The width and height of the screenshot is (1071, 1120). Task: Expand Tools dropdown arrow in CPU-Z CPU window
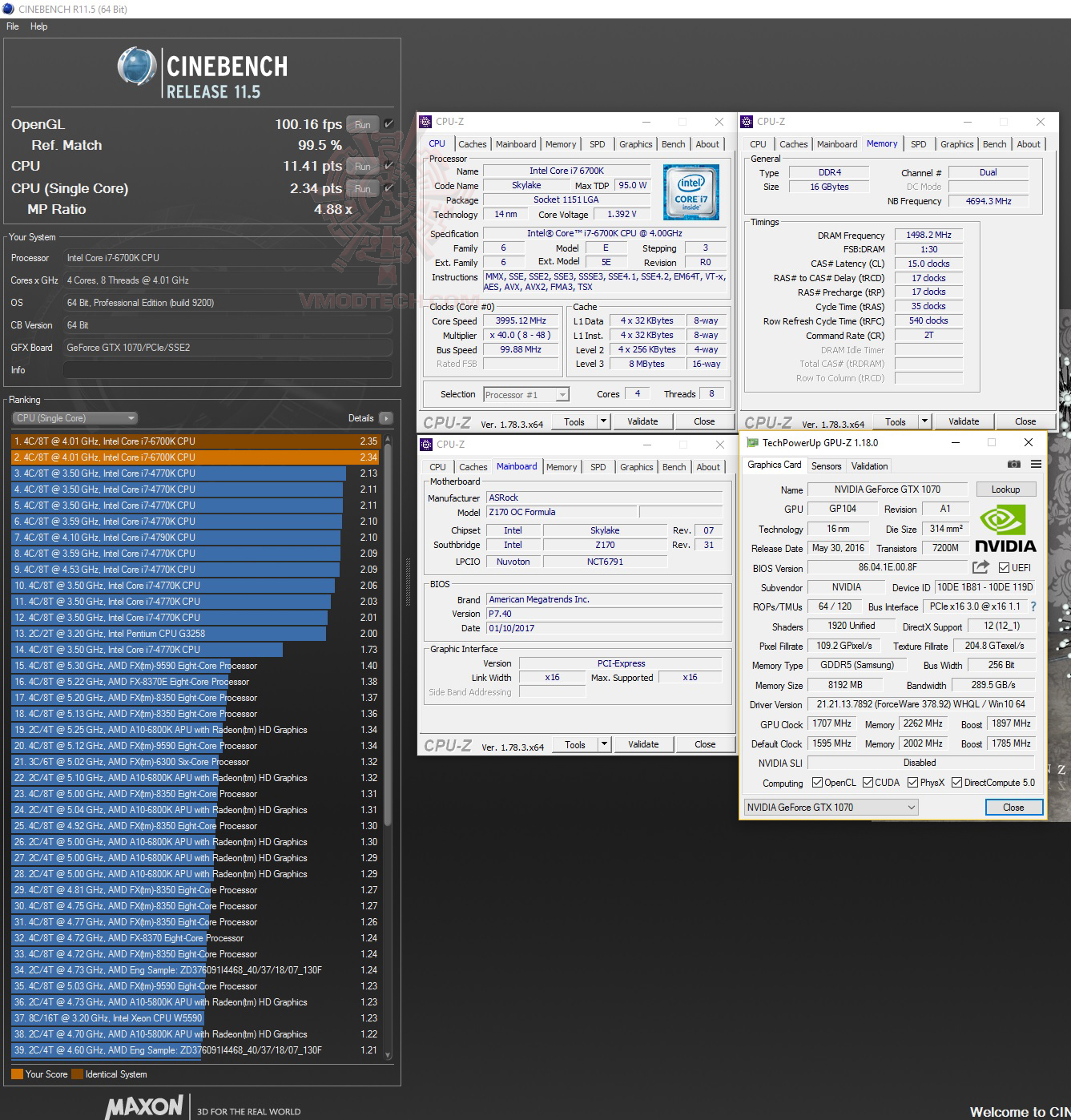(604, 421)
